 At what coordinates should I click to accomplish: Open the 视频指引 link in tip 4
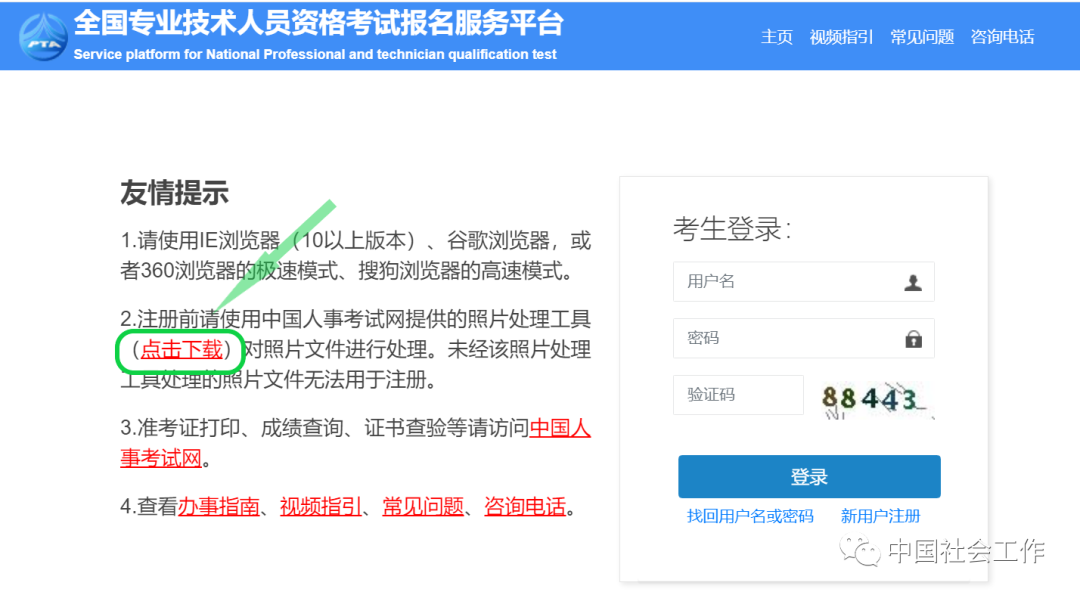coord(320,507)
